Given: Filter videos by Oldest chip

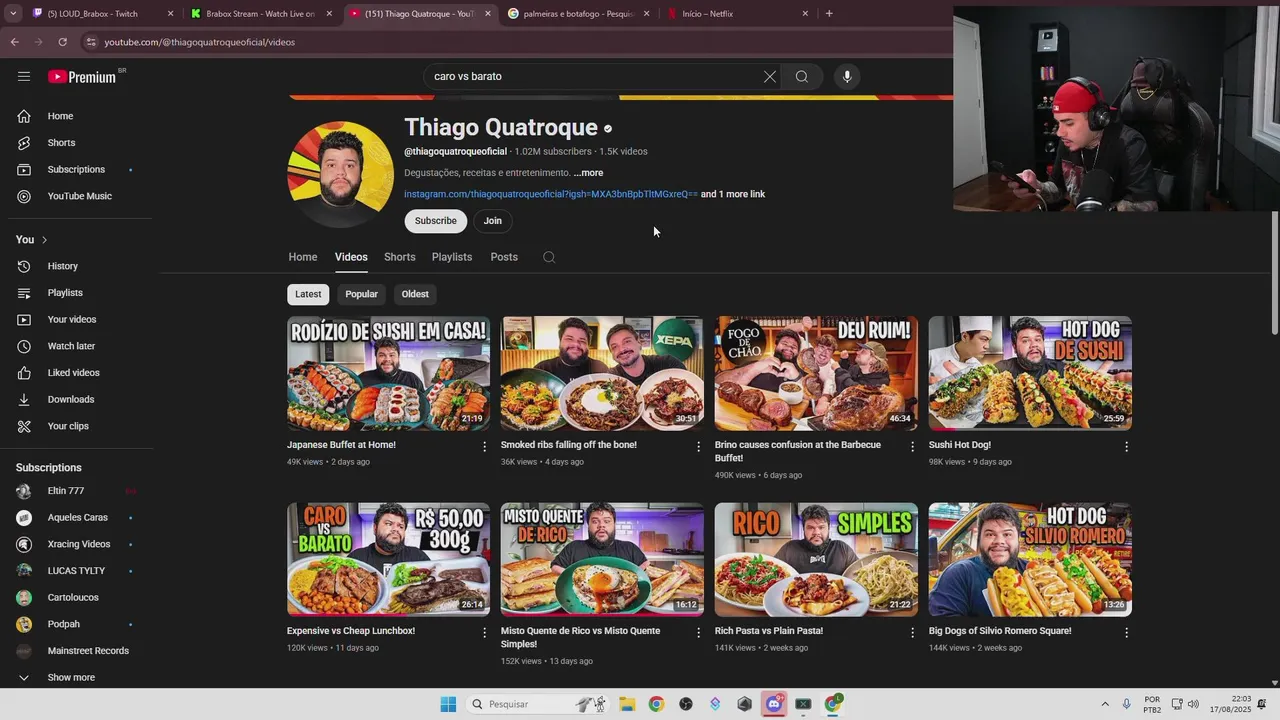Looking at the screenshot, I should click(415, 294).
